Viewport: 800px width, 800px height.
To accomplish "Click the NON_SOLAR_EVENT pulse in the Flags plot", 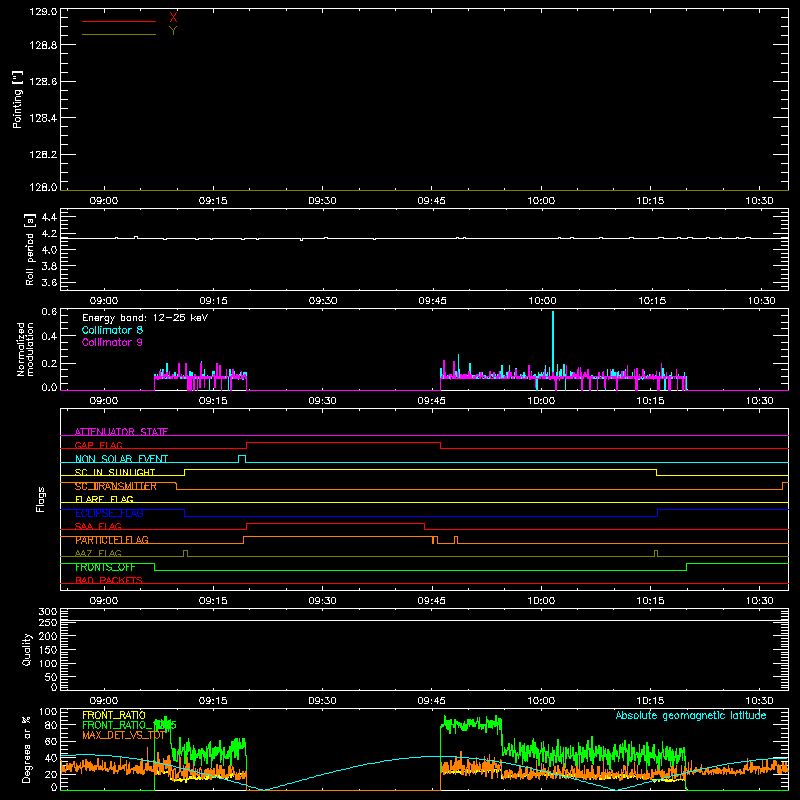I will (242, 459).
